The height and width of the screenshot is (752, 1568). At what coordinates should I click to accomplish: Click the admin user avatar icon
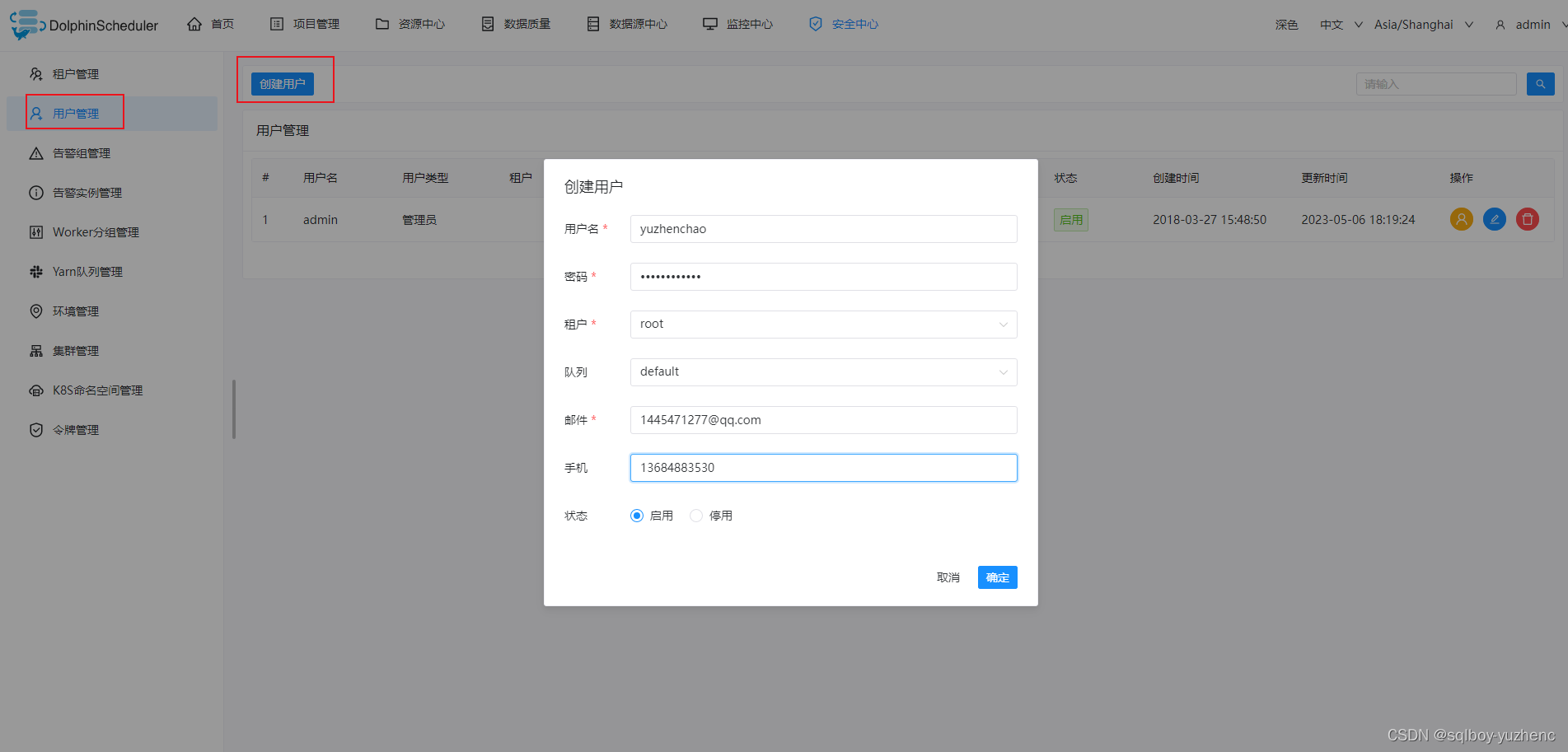1500,25
